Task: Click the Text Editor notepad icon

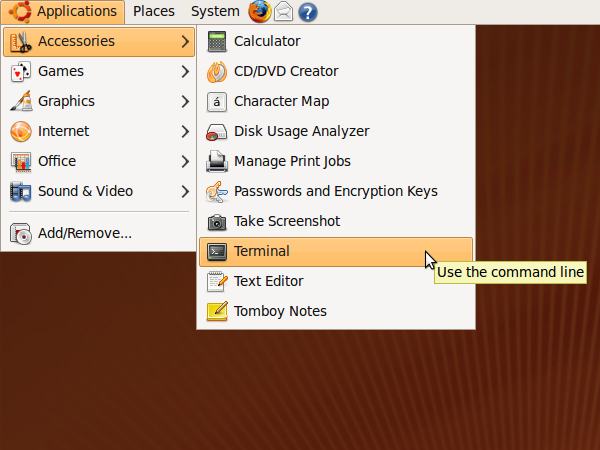Action: (217, 281)
